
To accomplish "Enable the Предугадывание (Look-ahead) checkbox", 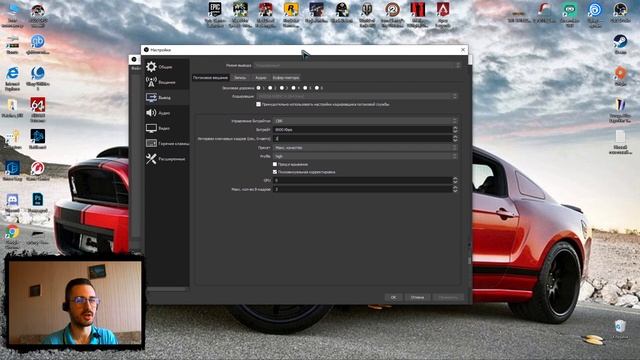I will [x=275, y=164].
